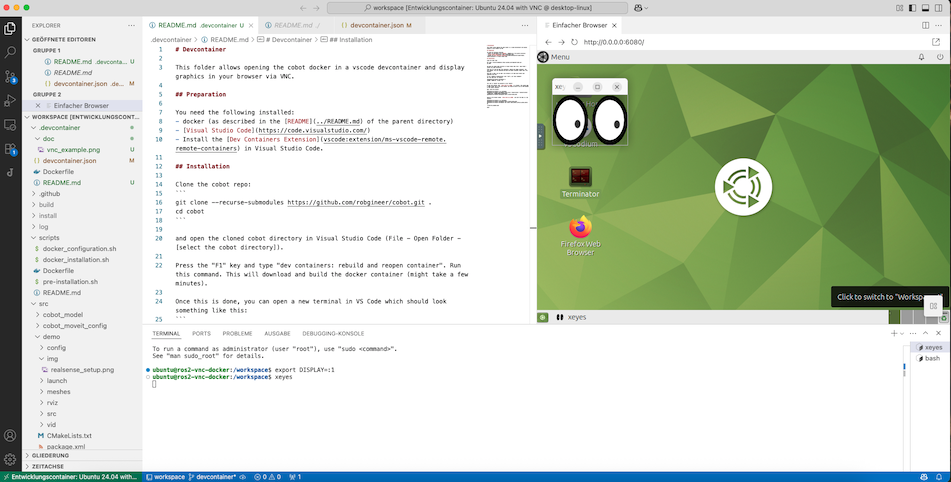This screenshot has height=482, width=951.
Task: Select the bash terminal in terminal list
Action: tap(931, 358)
